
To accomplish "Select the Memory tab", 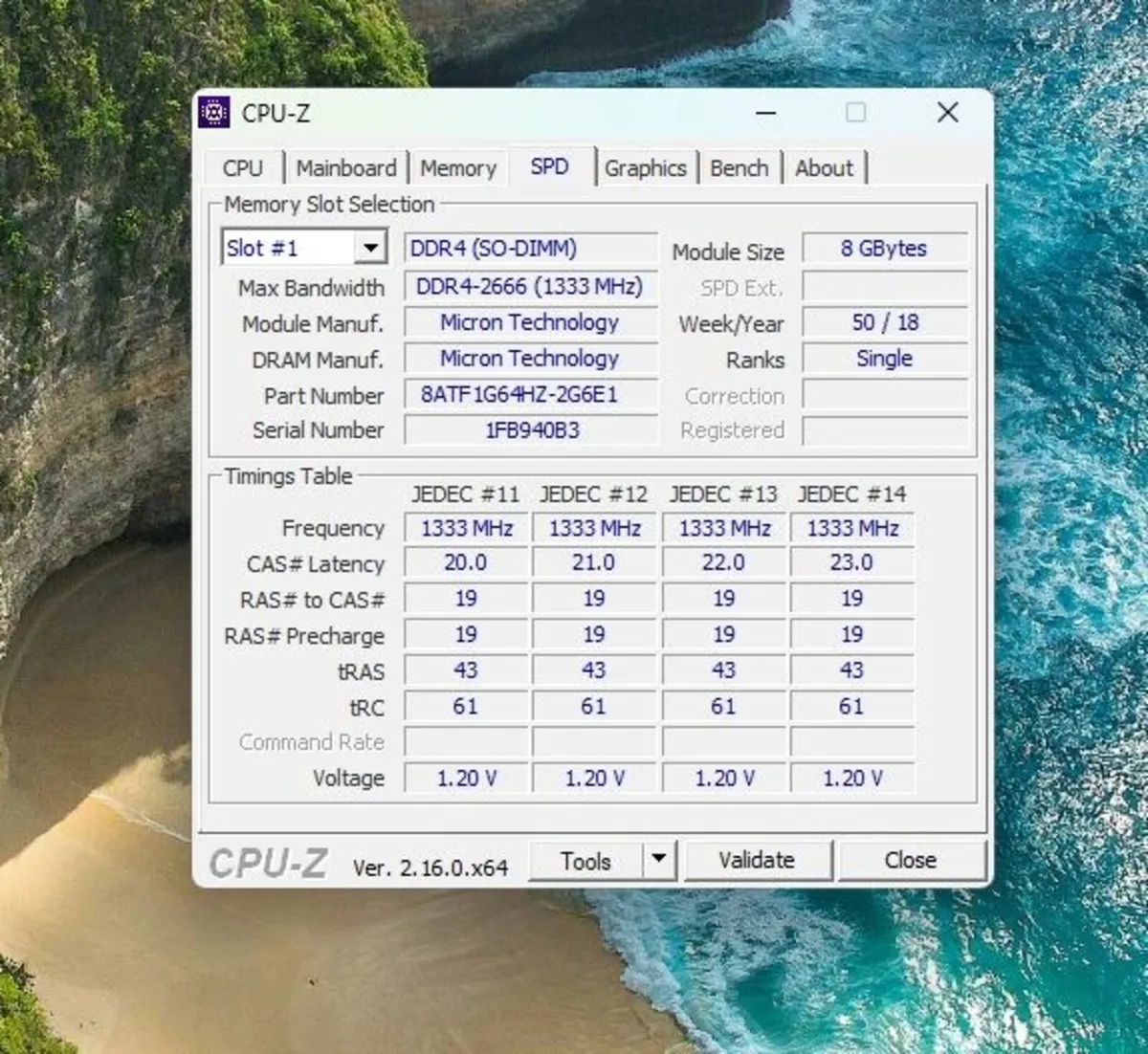I will 458,168.
